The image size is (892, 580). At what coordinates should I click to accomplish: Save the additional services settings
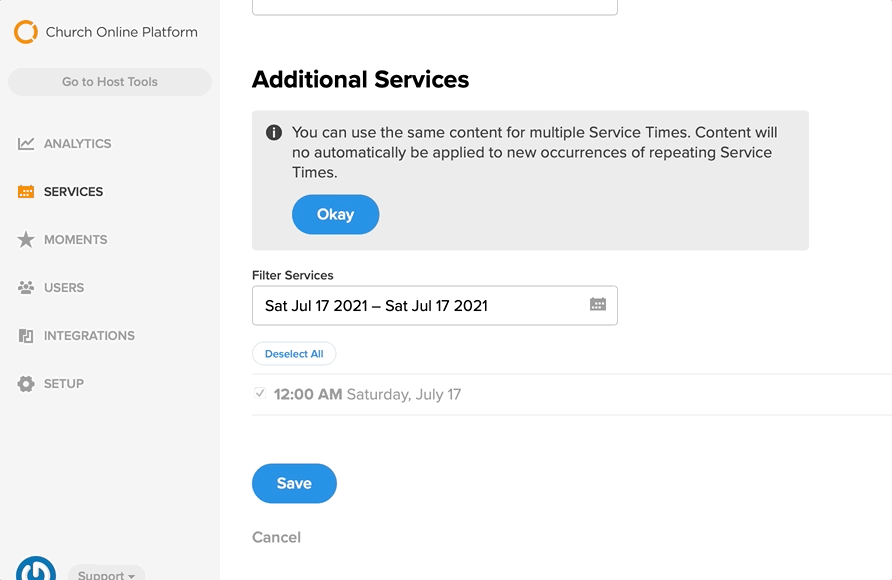coord(294,483)
